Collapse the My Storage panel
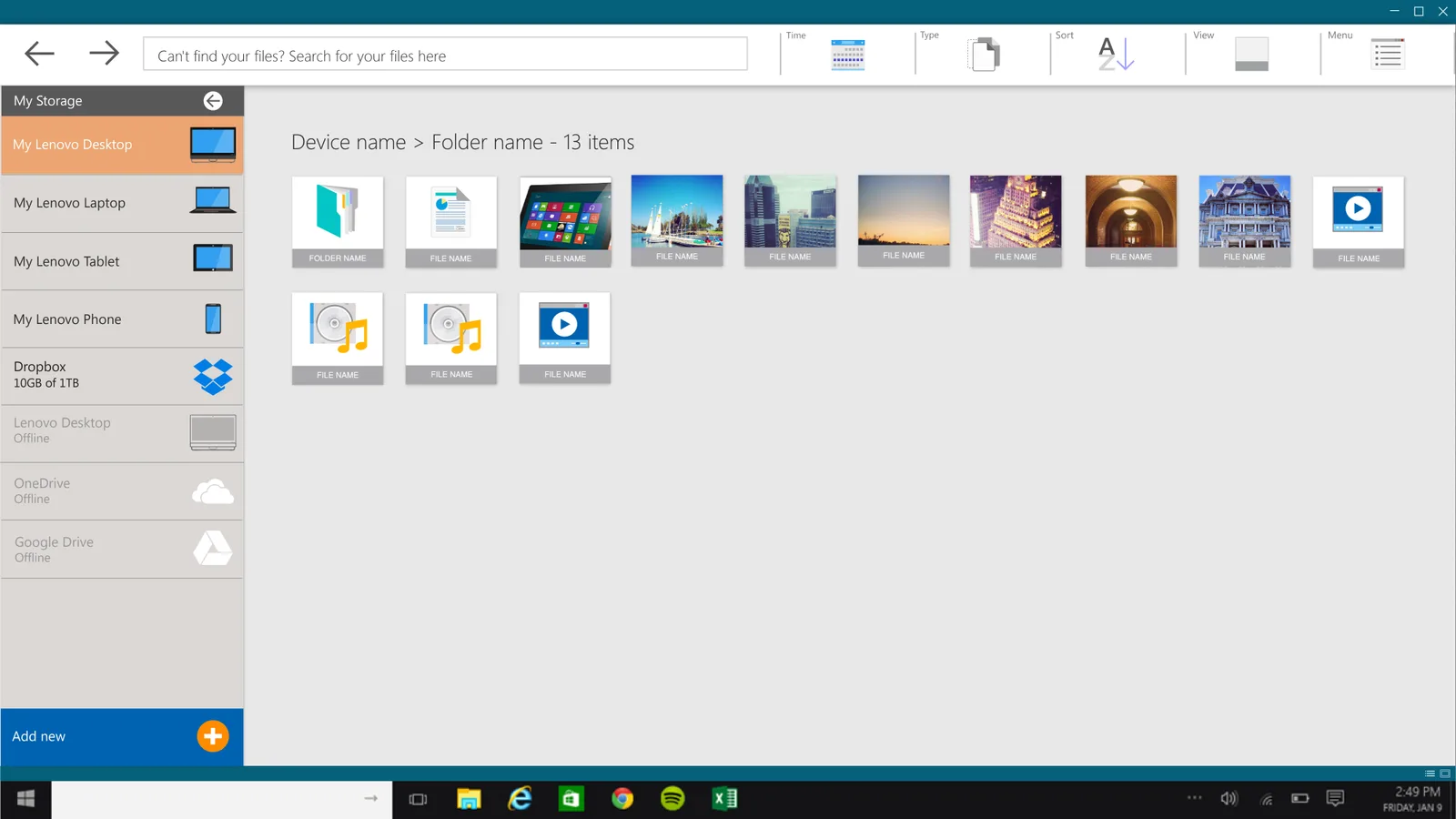 coord(213,101)
